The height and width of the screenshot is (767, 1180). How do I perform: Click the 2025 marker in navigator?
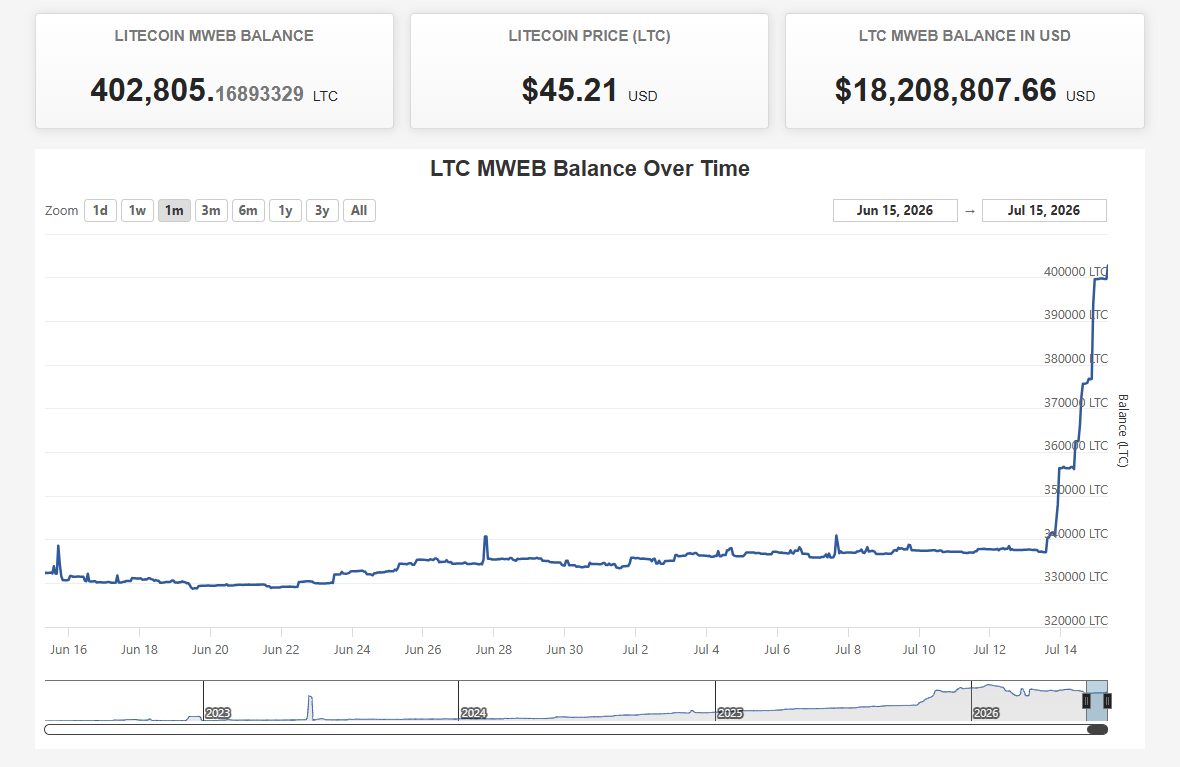pos(730,713)
